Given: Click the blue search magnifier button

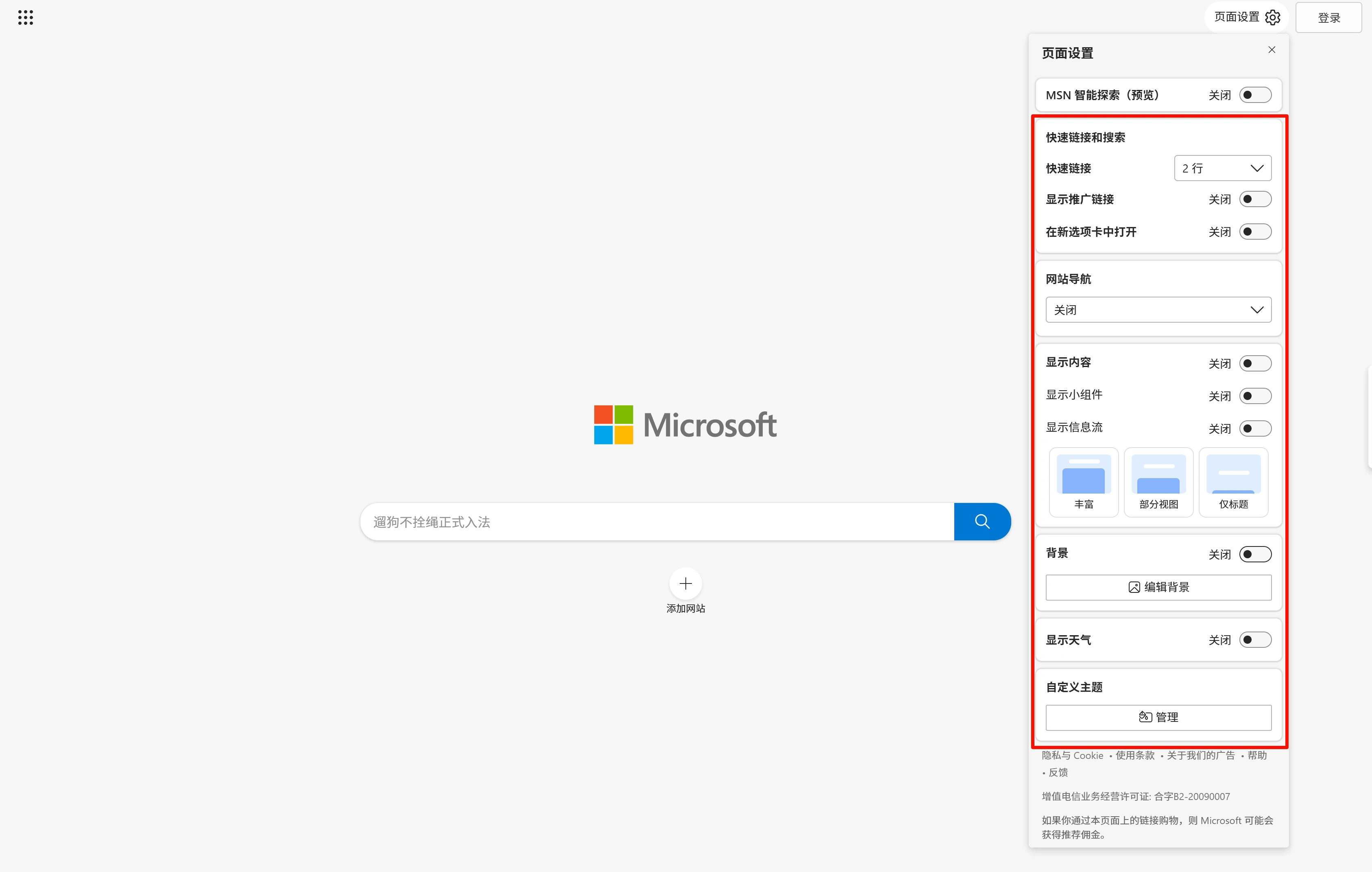Looking at the screenshot, I should (x=982, y=522).
